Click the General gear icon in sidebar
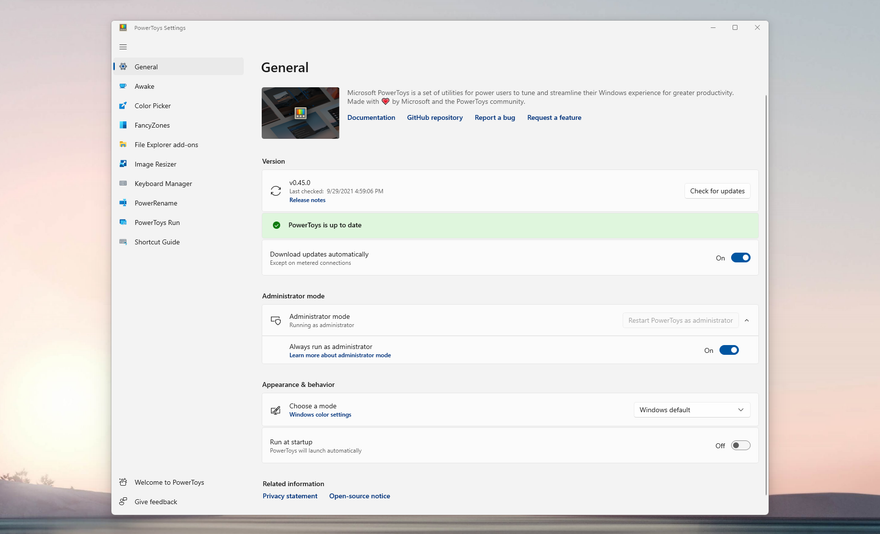880x534 pixels. 123,66
